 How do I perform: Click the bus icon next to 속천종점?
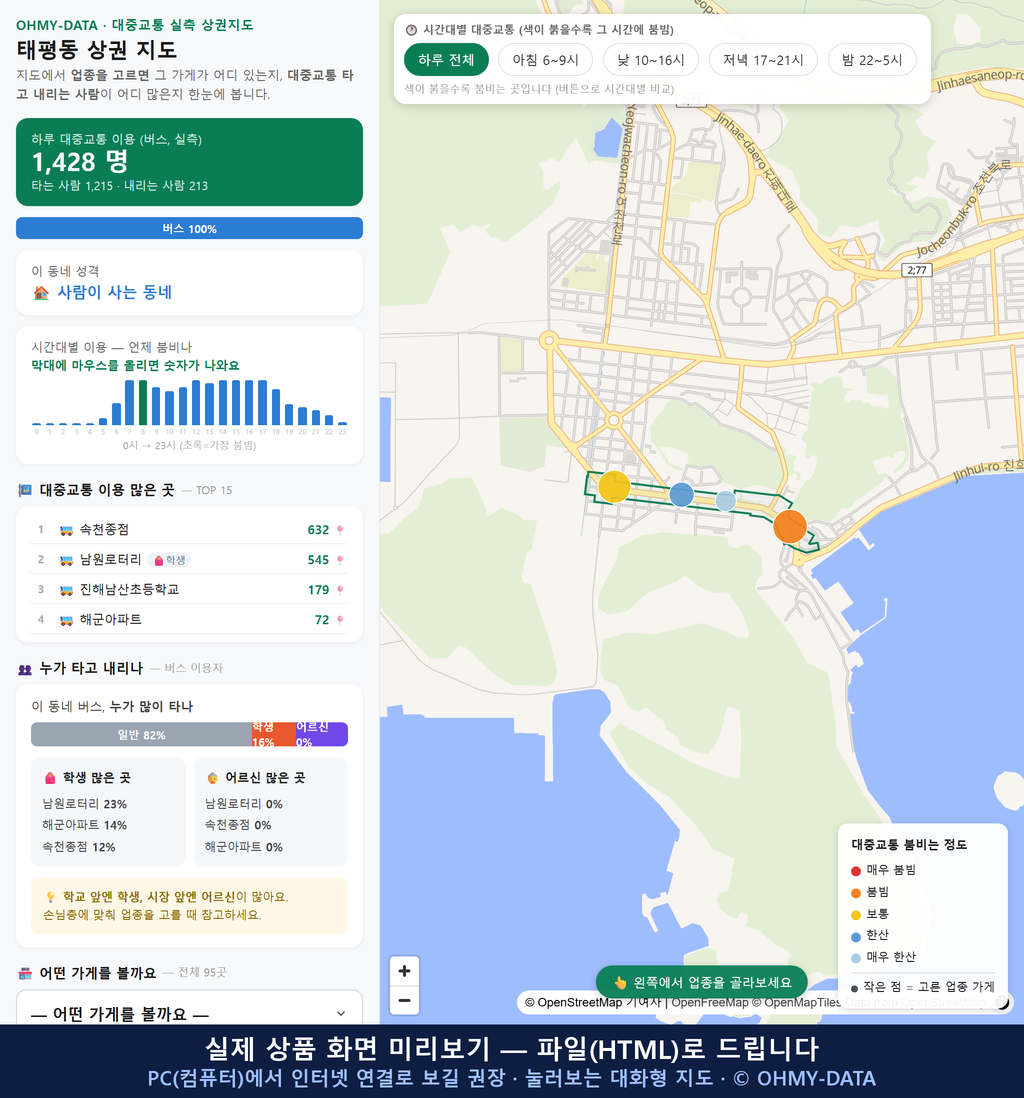pos(67,531)
